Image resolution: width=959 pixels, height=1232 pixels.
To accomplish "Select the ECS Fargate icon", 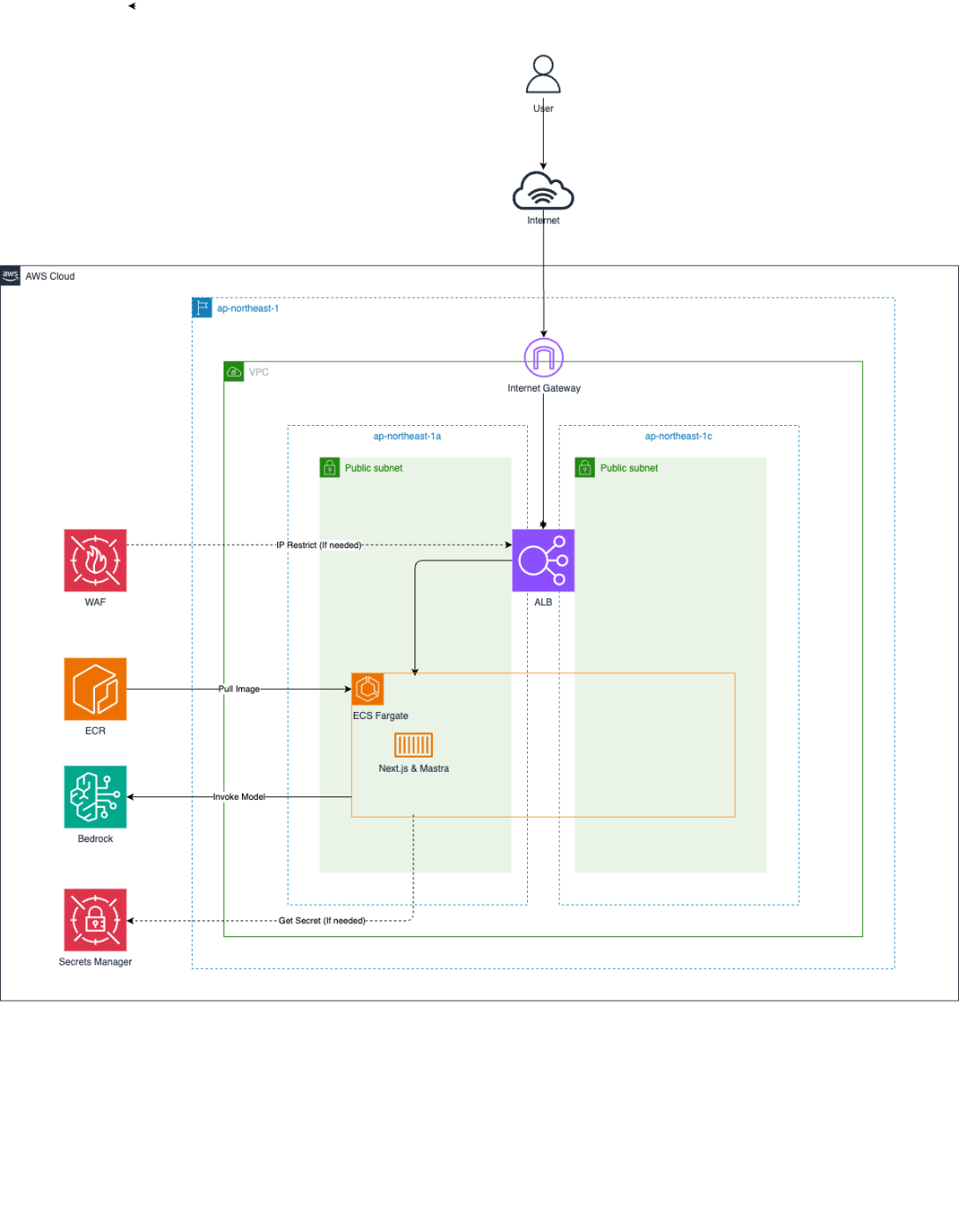I will click(368, 689).
